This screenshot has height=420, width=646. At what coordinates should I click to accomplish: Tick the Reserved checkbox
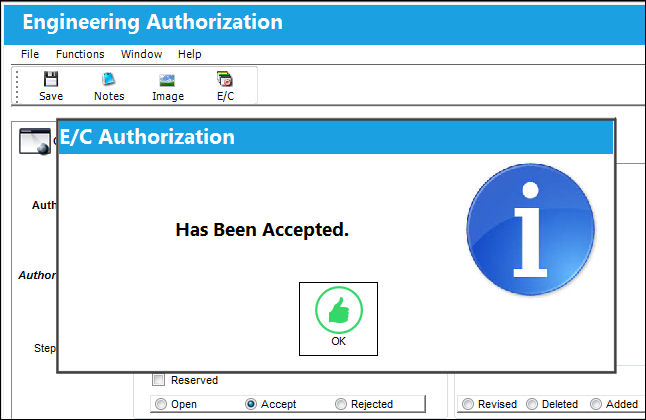pos(158,380)
